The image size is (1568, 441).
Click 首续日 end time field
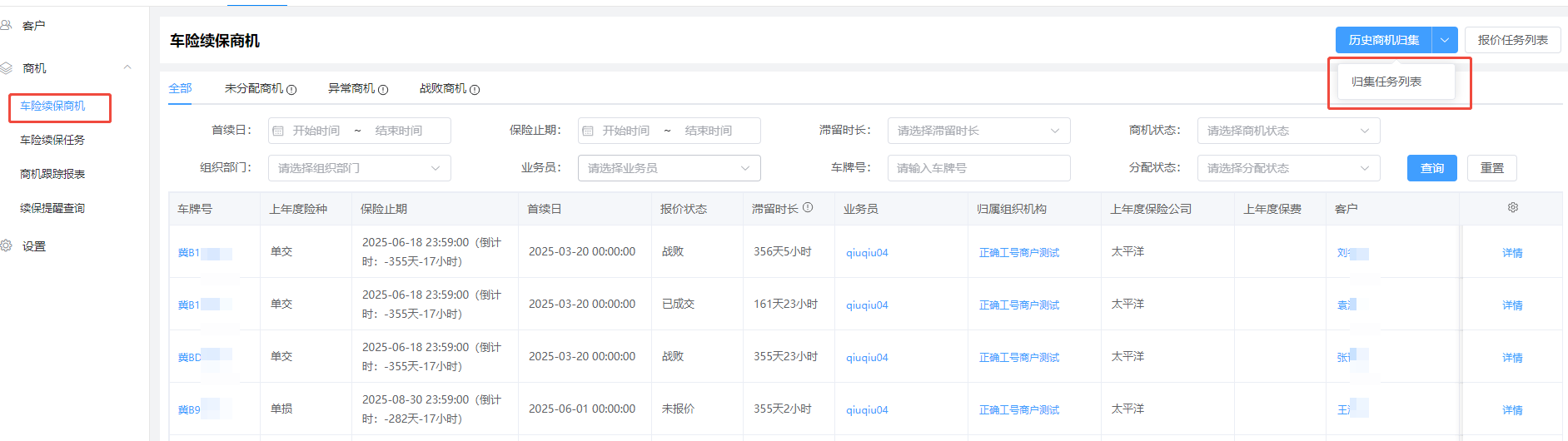click(x=398, y=131)
